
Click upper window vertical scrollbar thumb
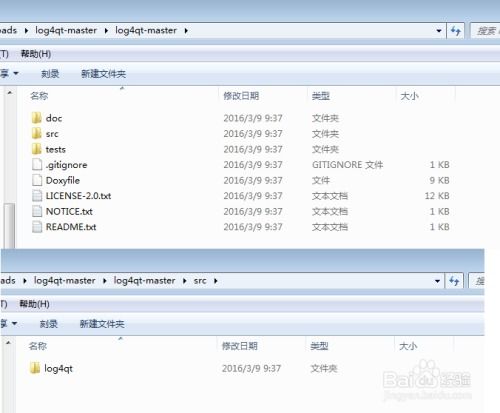coord(9,225)
